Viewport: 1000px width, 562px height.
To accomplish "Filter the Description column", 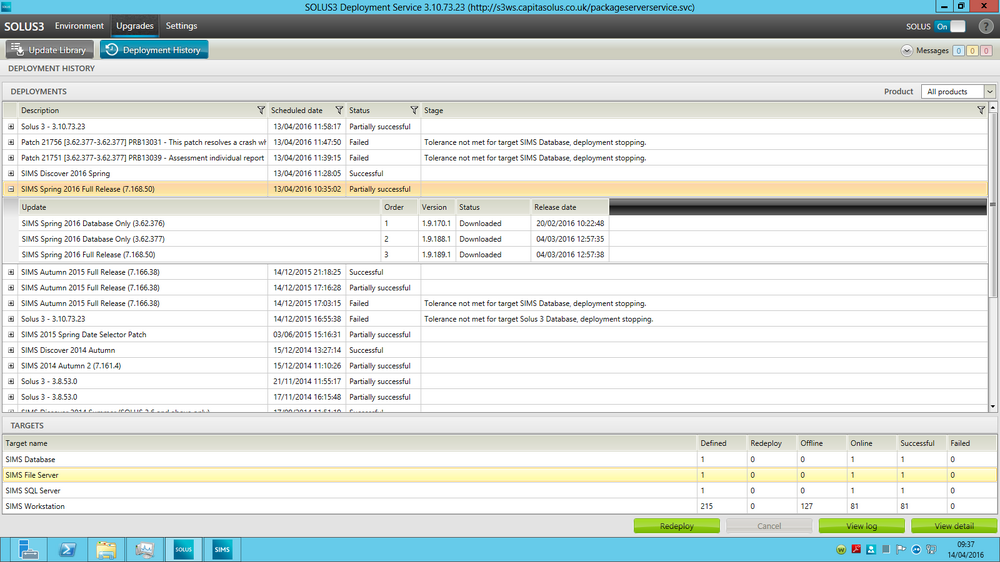I will pyautogui.click(x=261, y=110).
